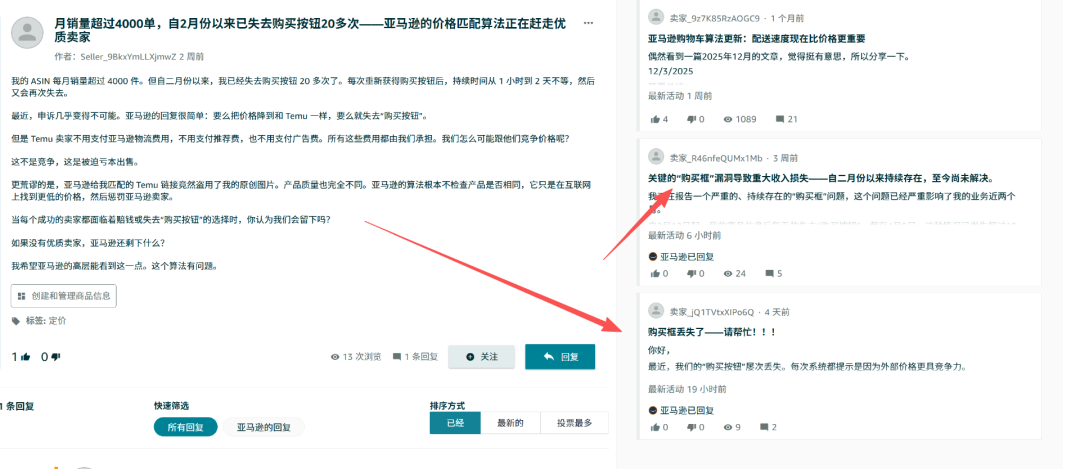
Task: Sort replies by 最新的
Action: pyautogui.click(x=510, y=423)
